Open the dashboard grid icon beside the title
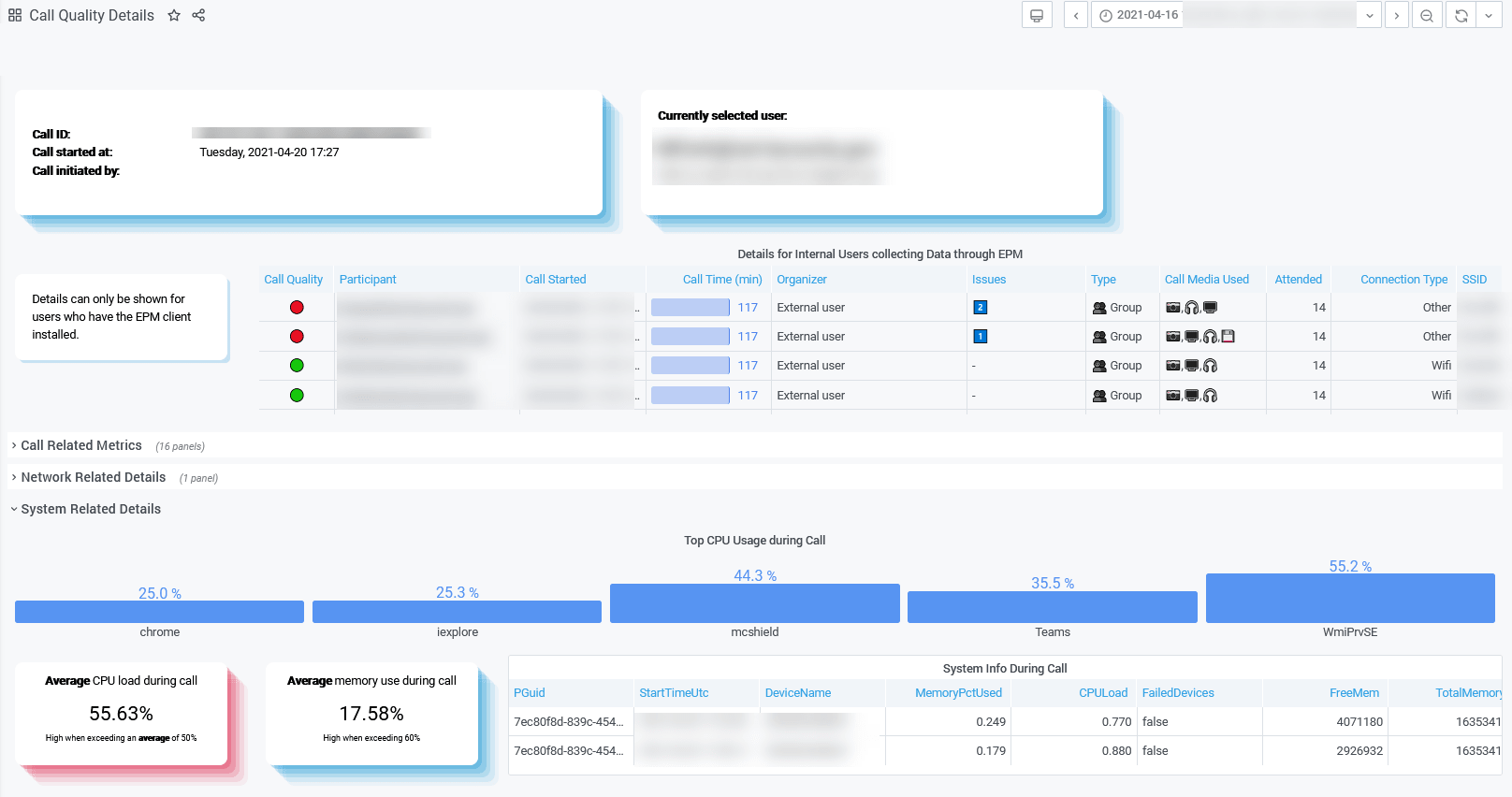Viewport: 1512px width, 797px height. click(x=15, y=15)
